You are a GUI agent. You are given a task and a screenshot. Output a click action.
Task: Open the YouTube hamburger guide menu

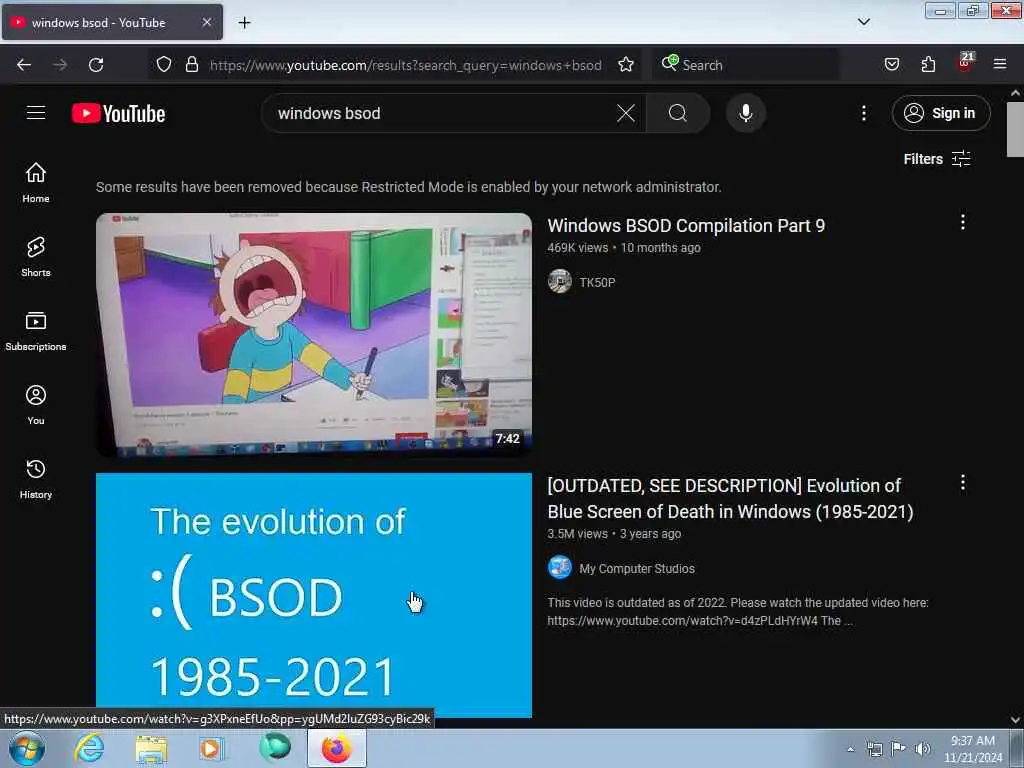click(x=36, y=113)
